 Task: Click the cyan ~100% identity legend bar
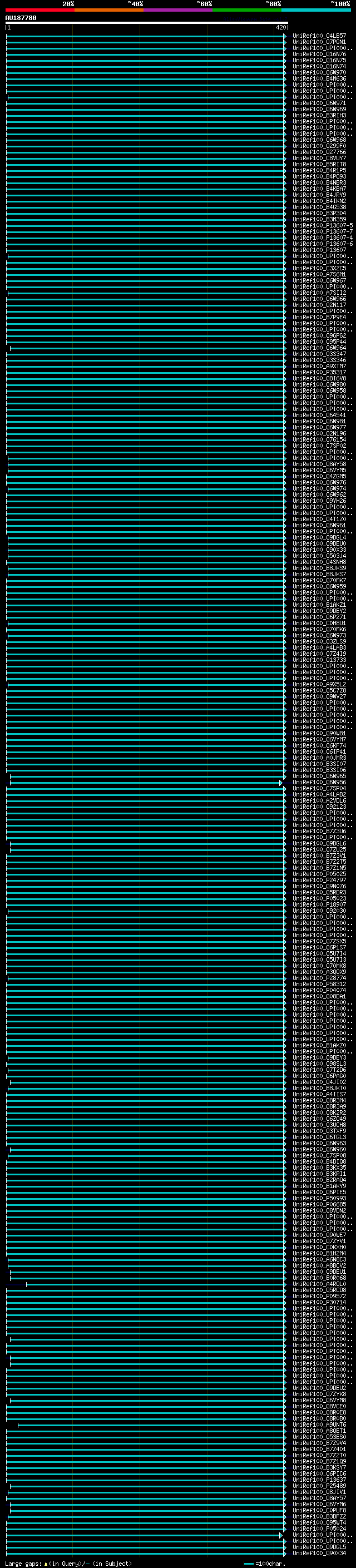click(x=316, y=10)
